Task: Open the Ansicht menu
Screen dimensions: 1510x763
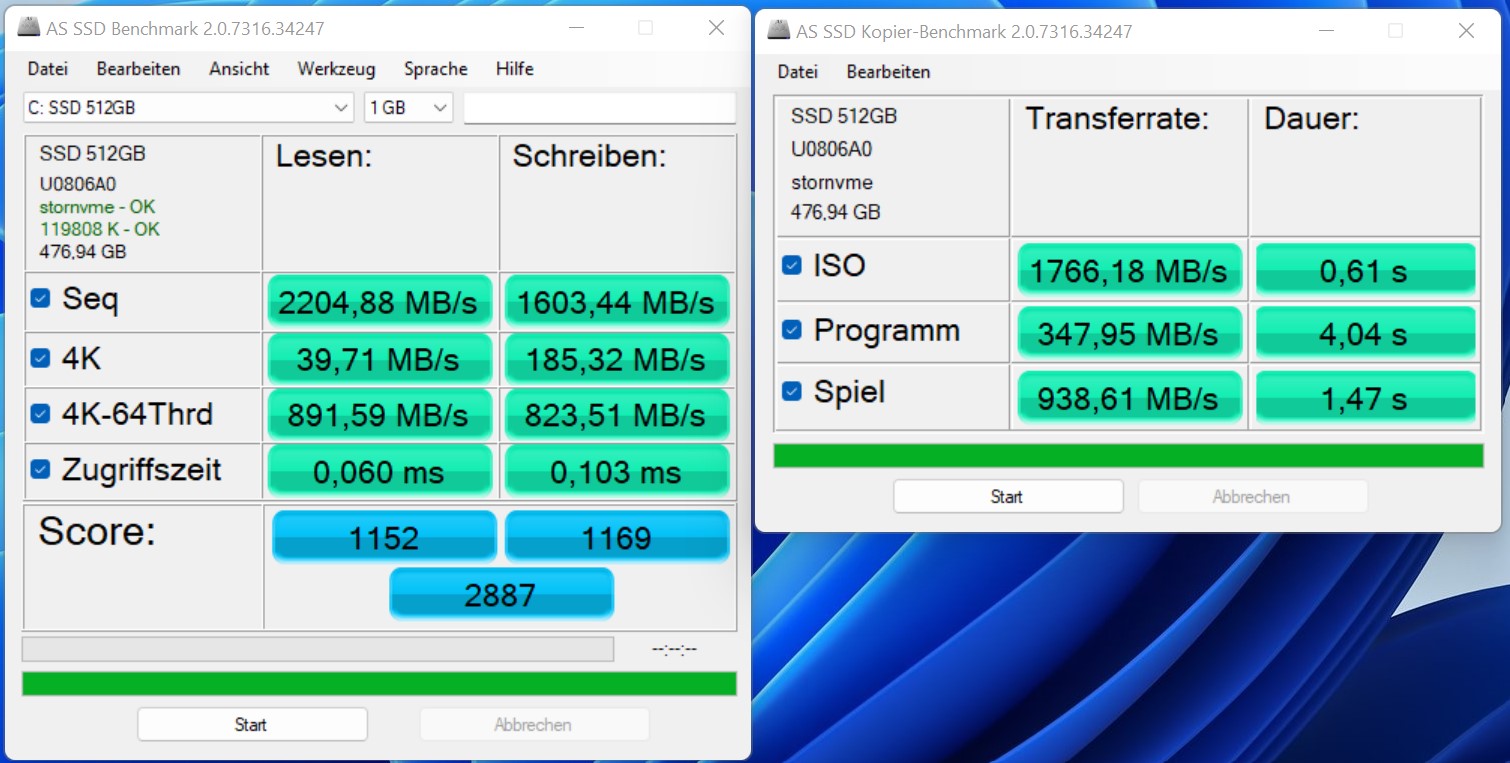Action: coord(239,69)
